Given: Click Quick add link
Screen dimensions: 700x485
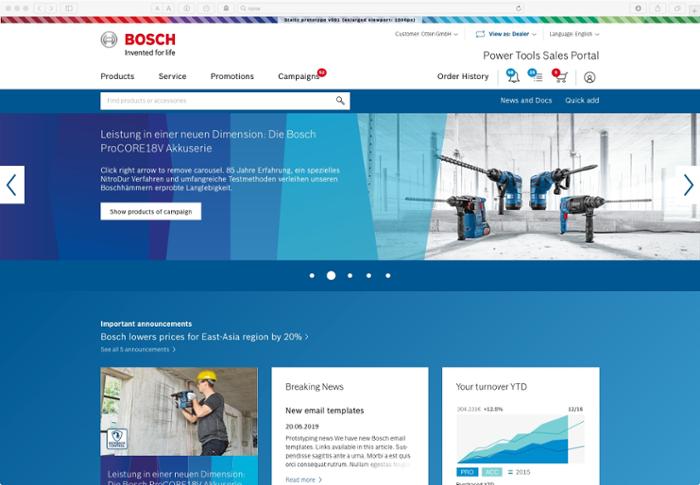Looking at the screenshot, I should pos(582,100).
